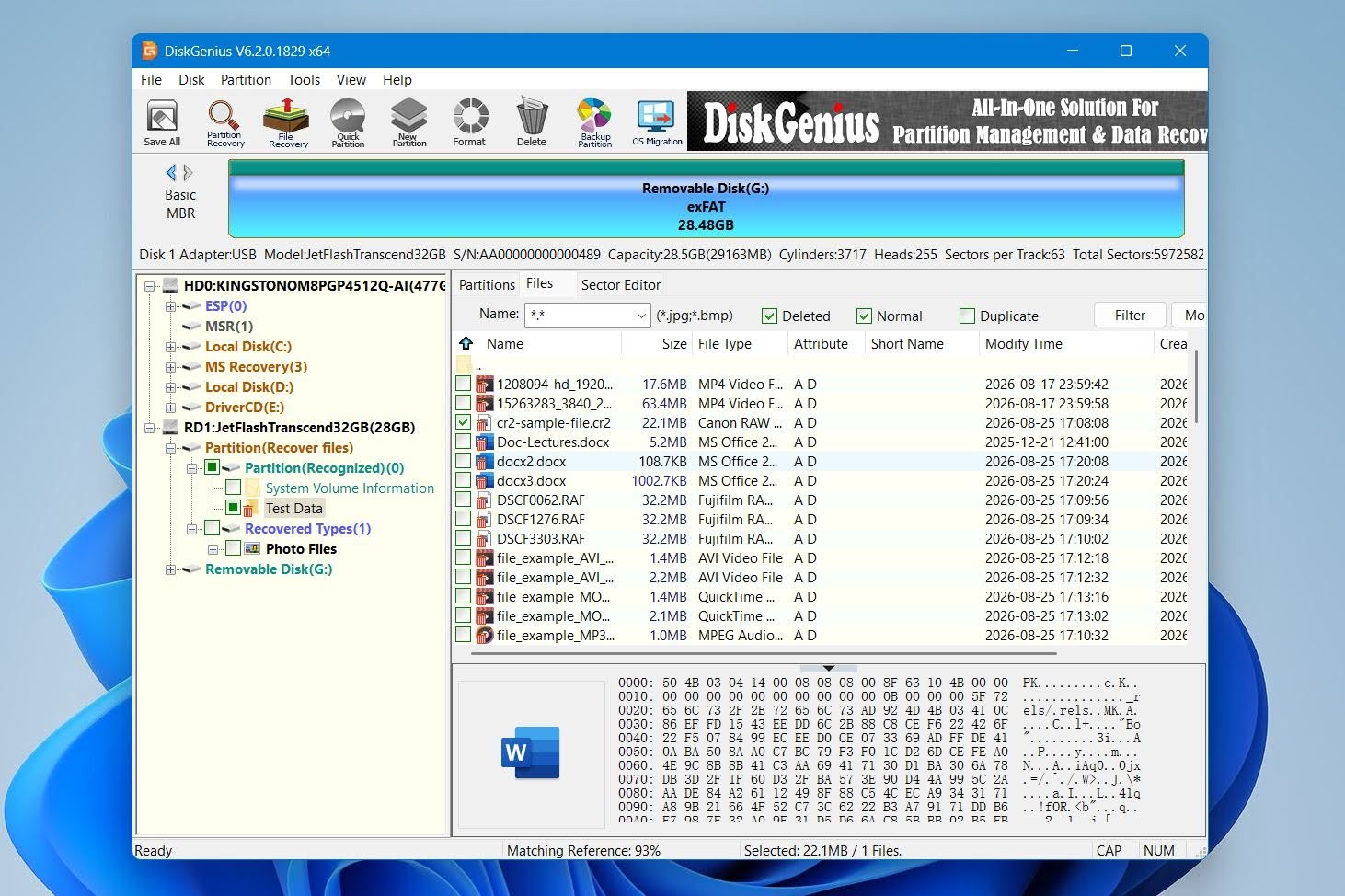Screen dimensions: 1345x896
Task: Collapse the HD0 KINGSTON disk node
Action: [x=149, y=286]
